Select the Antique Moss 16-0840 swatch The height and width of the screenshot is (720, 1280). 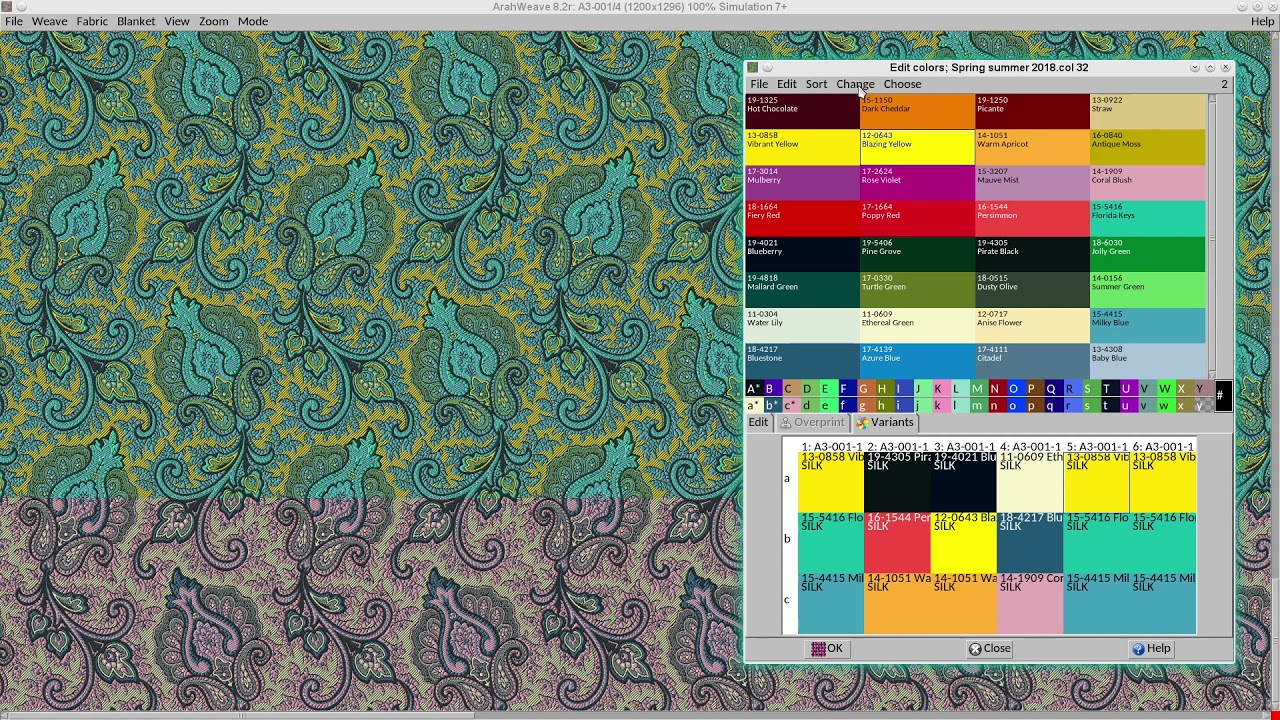tap(1147, 147)
